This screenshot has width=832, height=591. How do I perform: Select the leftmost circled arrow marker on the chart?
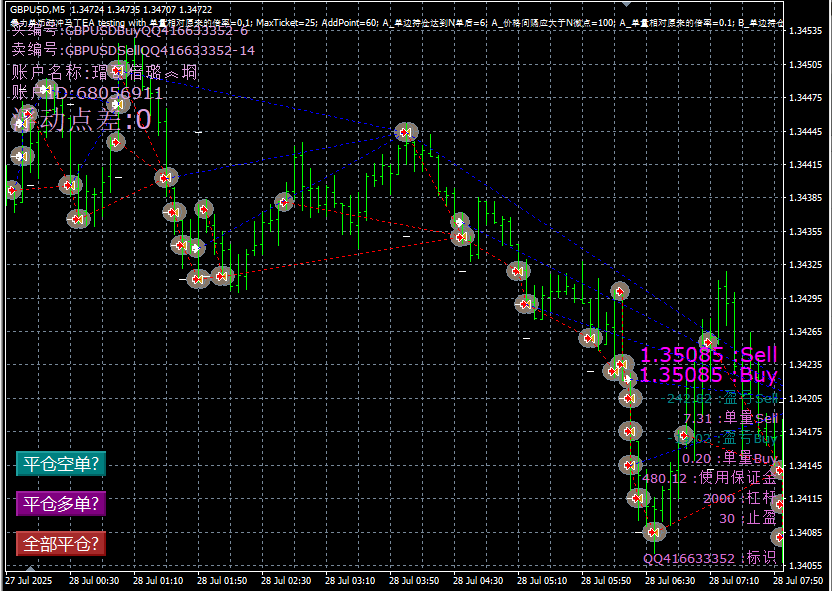click(x=12, y=190)
